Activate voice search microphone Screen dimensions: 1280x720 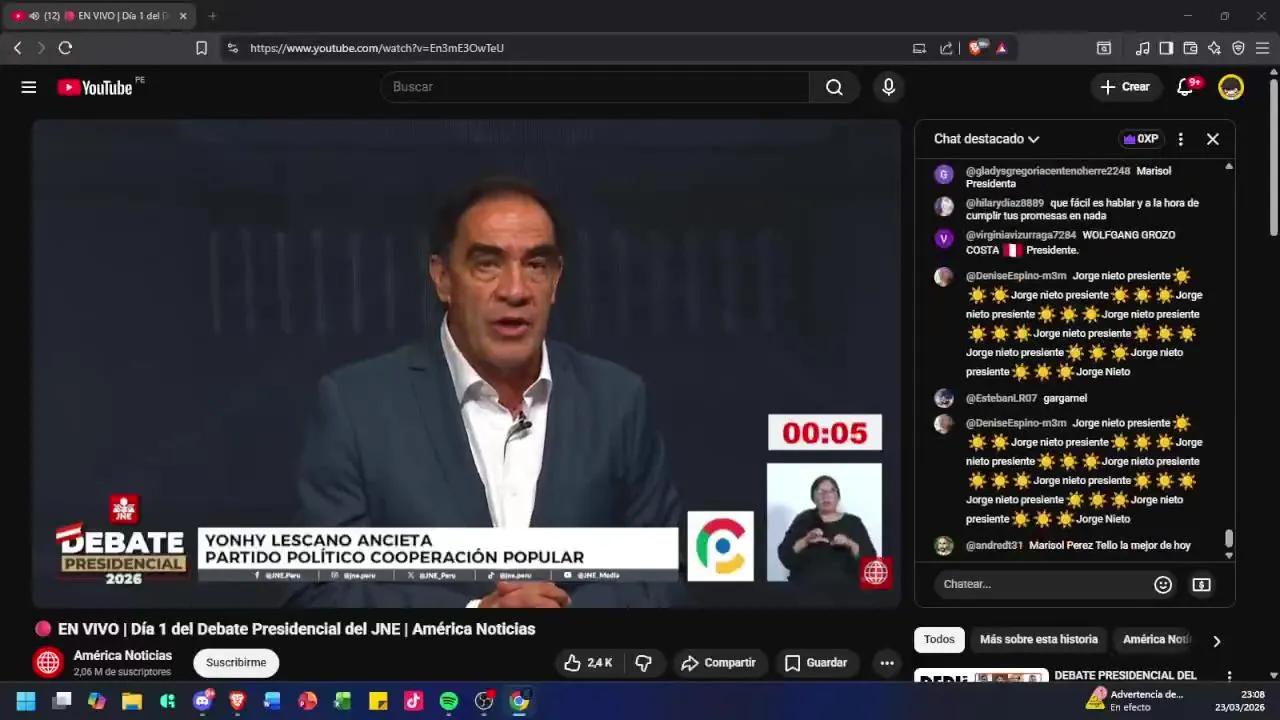point(888,87)
